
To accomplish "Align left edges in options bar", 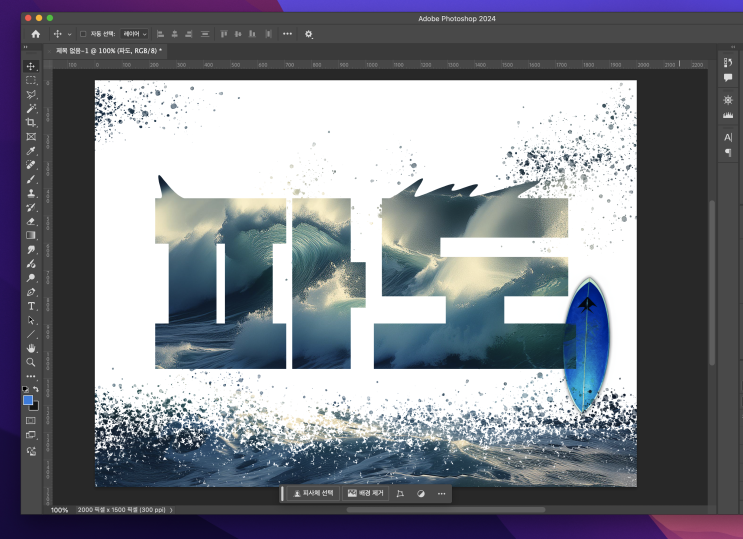I will pos(160,34).
